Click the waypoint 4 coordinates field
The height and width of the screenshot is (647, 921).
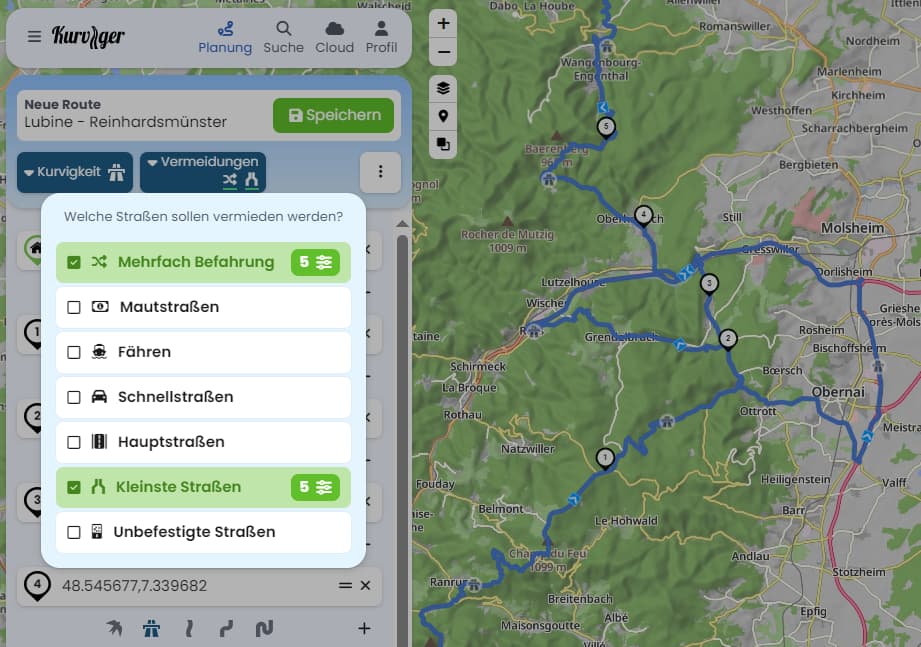(x=190, y=586)
